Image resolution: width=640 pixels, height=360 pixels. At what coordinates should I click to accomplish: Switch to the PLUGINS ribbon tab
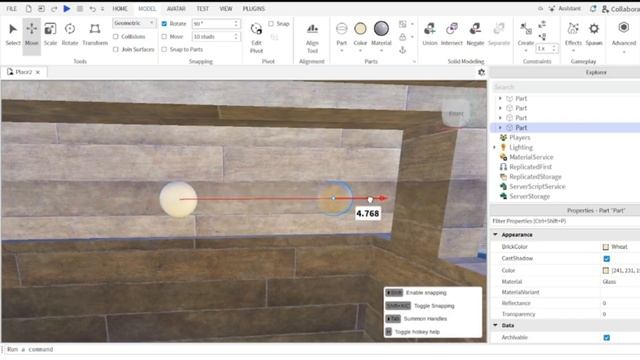(x=253, y=9)
